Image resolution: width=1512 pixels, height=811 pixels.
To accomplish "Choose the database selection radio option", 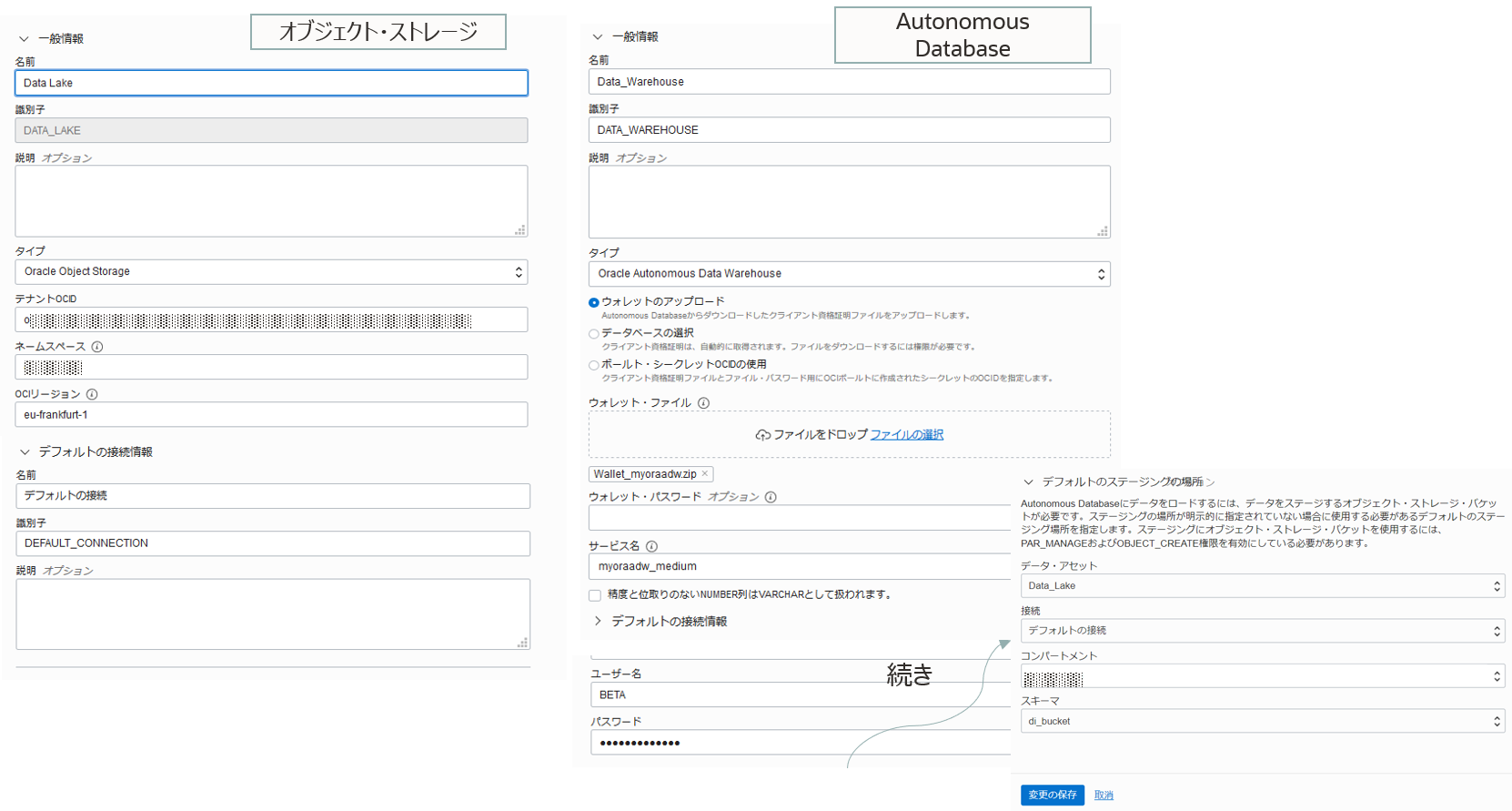I will (594, 334).
